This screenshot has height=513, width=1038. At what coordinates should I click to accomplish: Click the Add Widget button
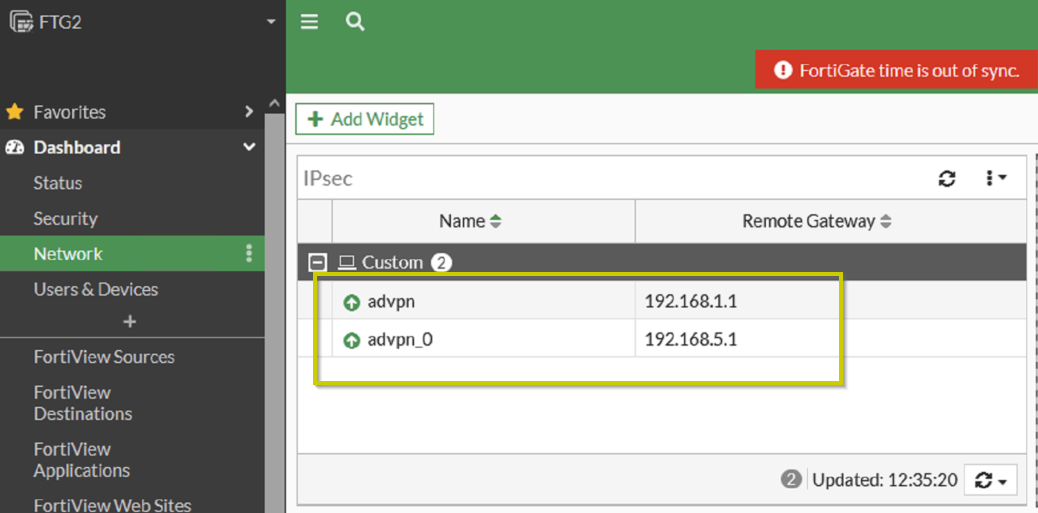(365, 119)
